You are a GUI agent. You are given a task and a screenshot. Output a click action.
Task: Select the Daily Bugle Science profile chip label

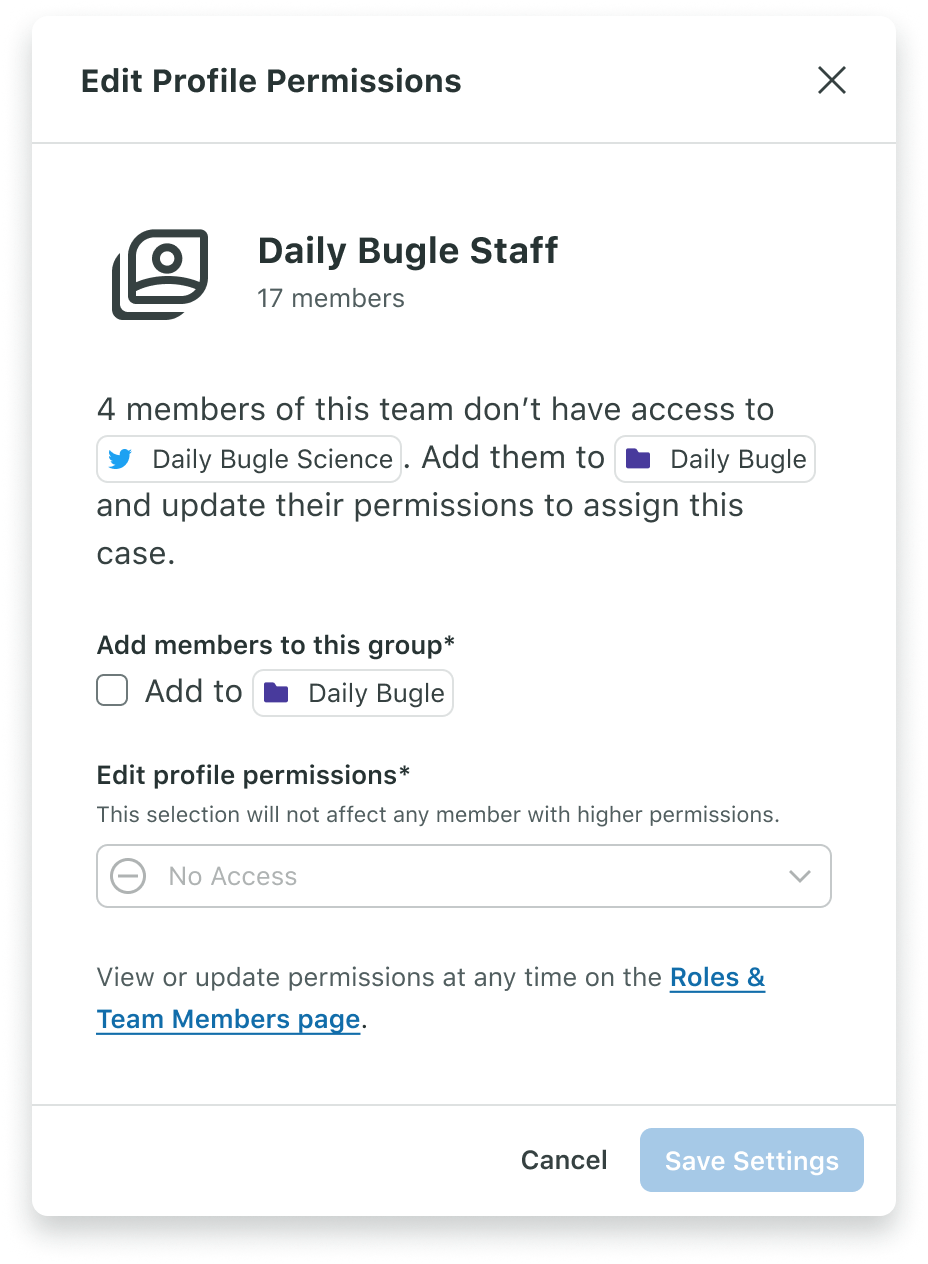272,459
